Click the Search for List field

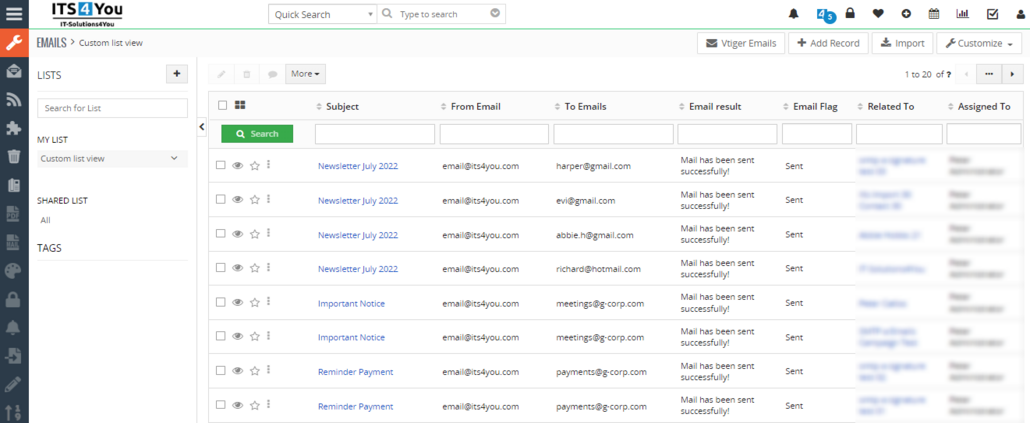[112, 108]
